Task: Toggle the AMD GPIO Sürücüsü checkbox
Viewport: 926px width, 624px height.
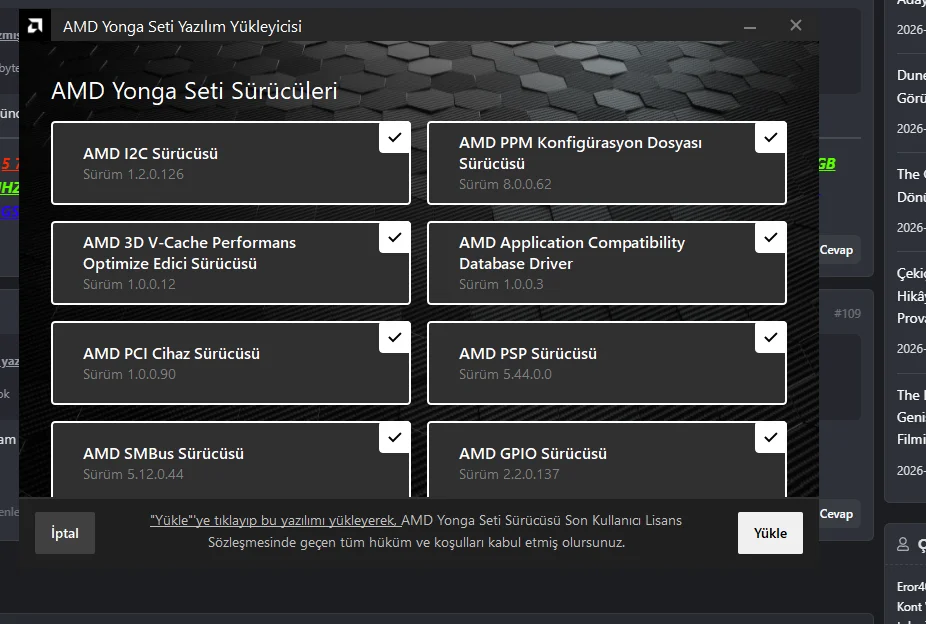Action: (770, 437)
